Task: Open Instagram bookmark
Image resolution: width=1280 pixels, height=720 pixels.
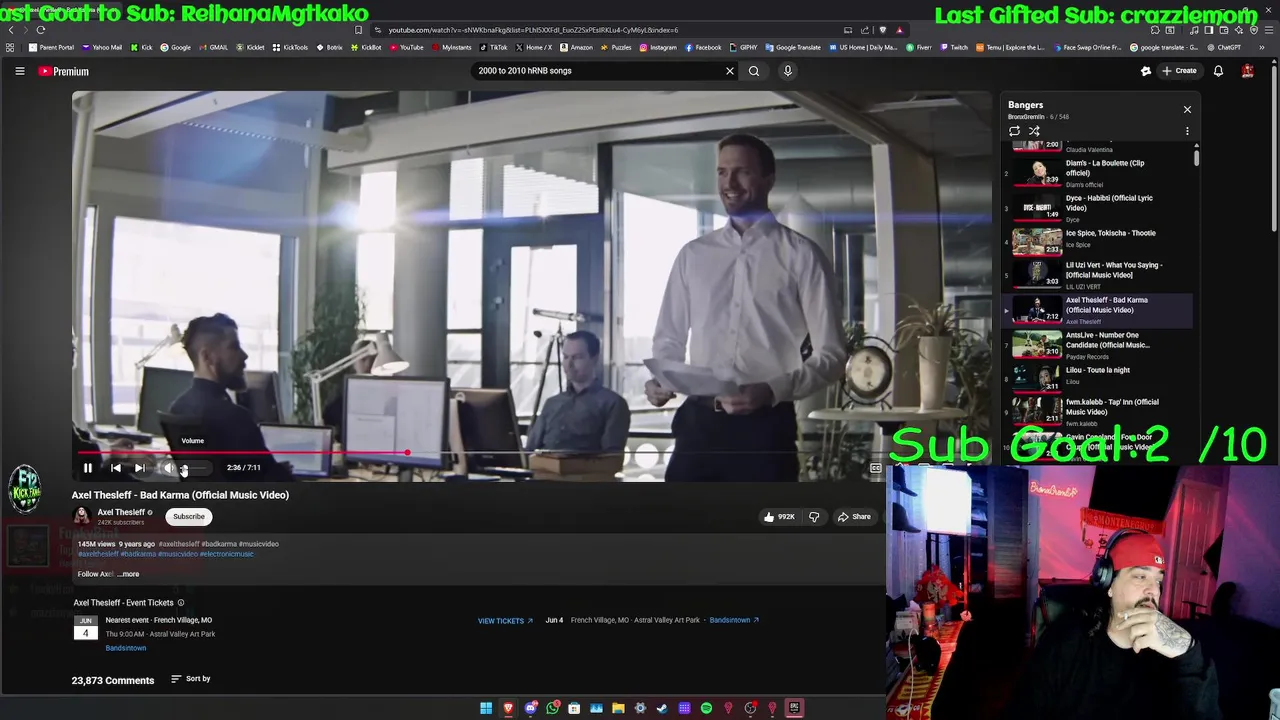Action: point(657,47)
